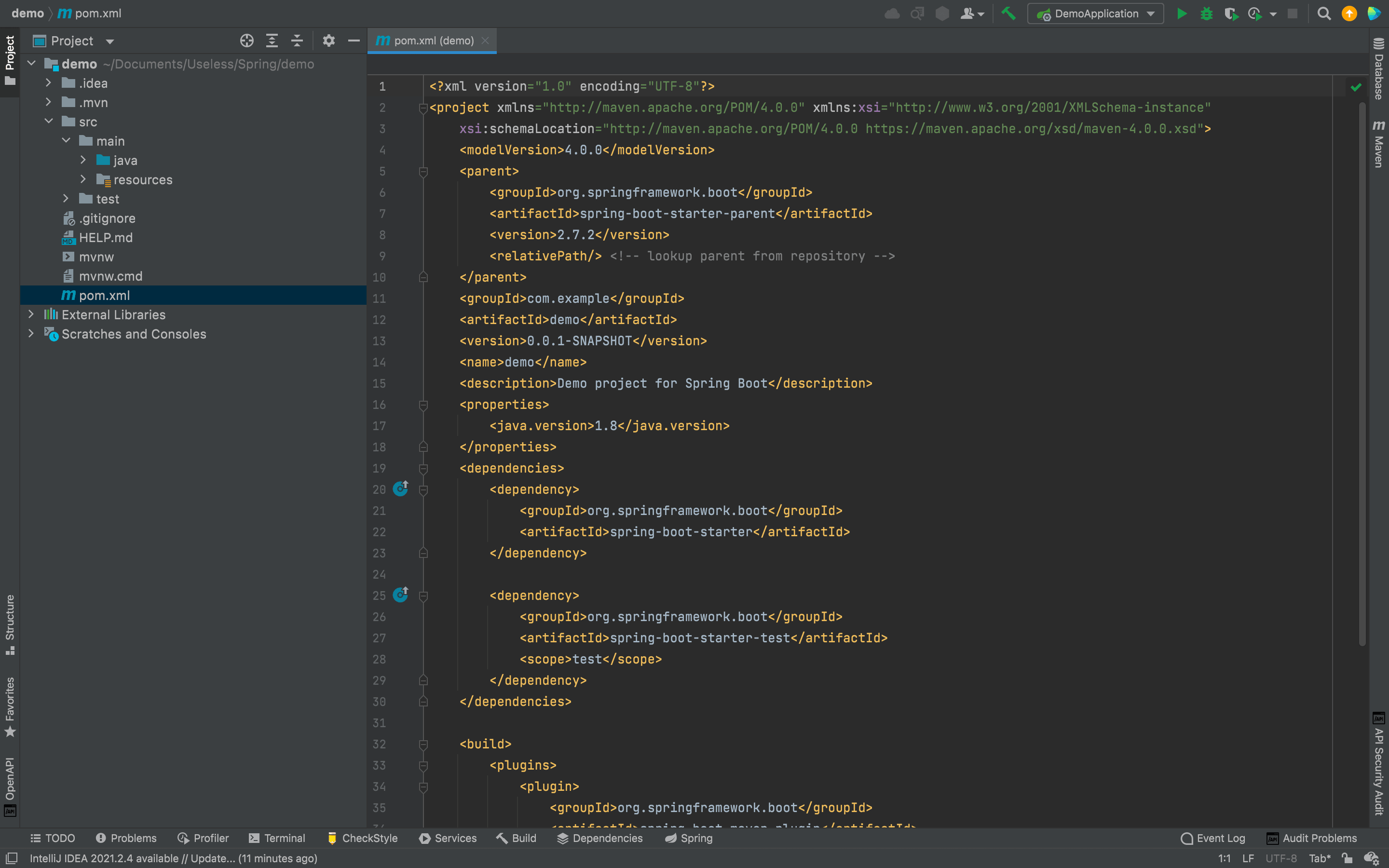
Task: Debug DemoApplication with the bug icon
Action: [1207, 13]
